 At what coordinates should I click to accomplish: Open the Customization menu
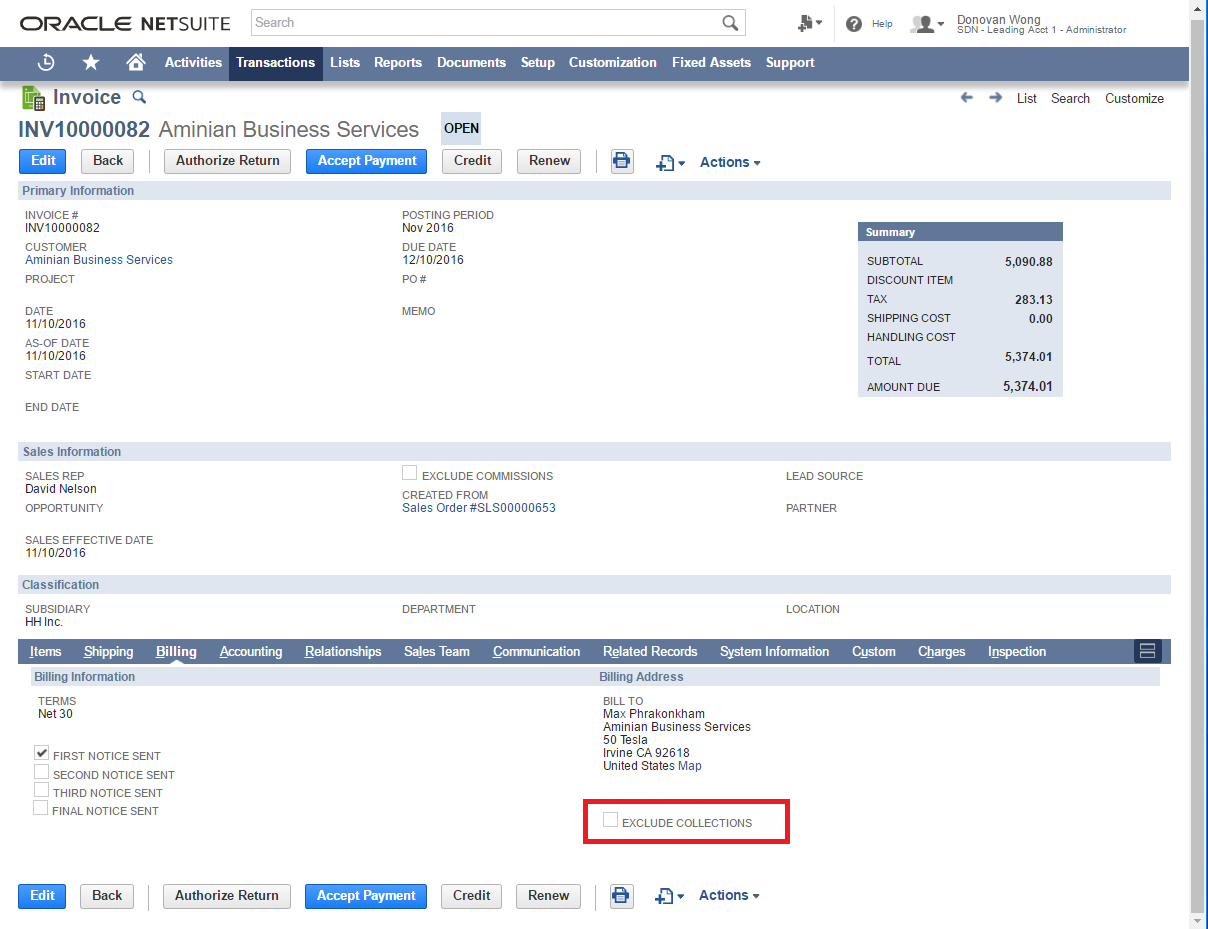click(613, 62)
